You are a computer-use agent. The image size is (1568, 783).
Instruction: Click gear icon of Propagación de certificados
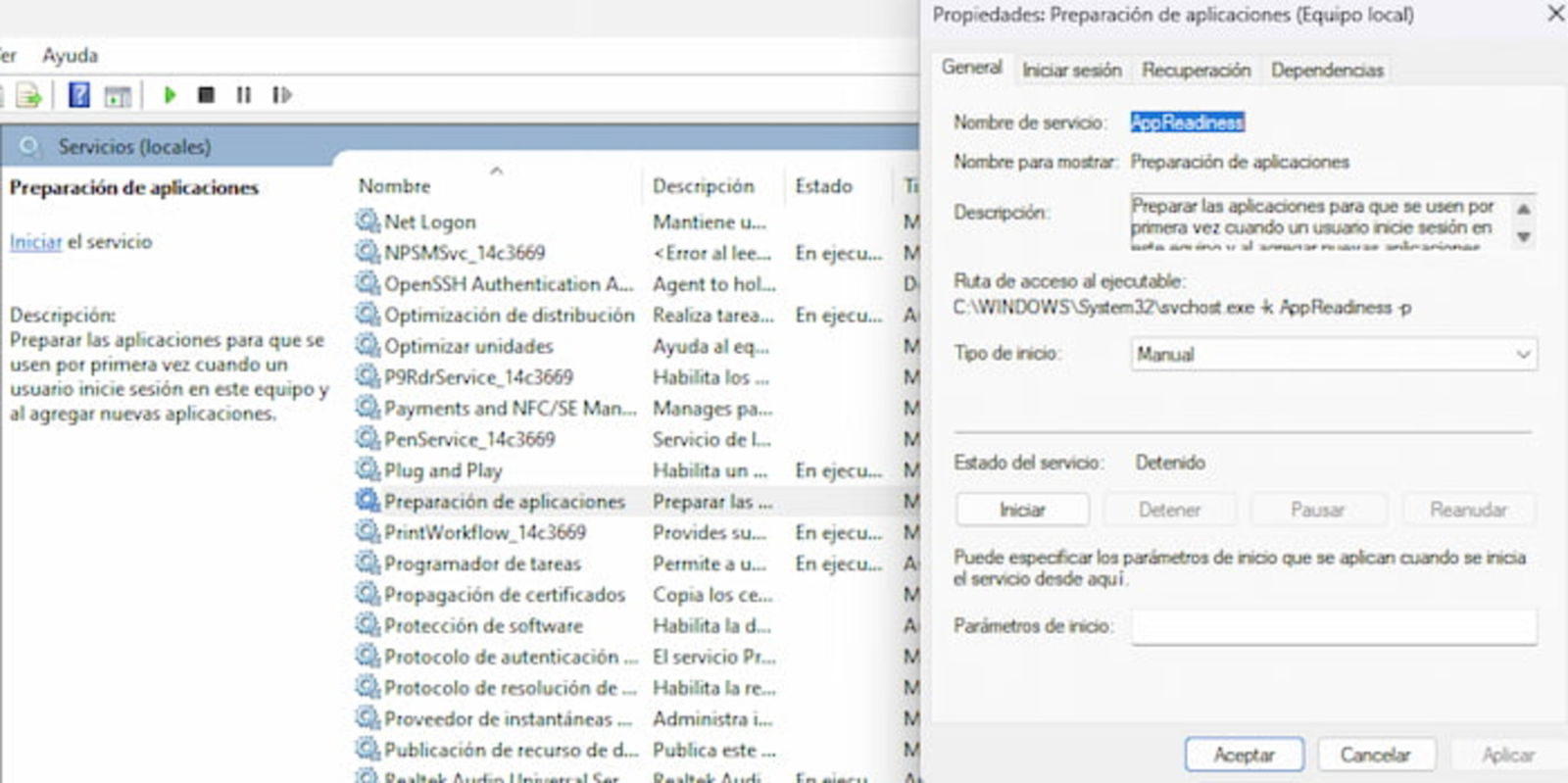pyautogui.click(x=367, y=594)
